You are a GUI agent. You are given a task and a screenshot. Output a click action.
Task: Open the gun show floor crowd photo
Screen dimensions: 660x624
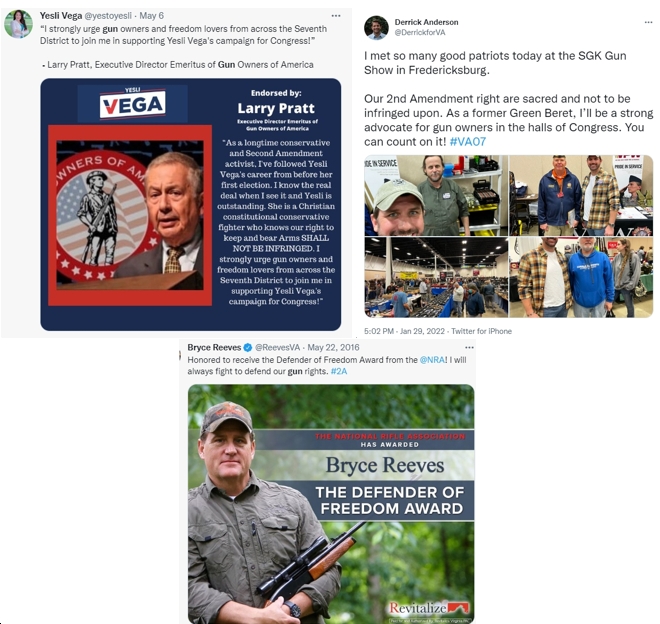point(436,277)
